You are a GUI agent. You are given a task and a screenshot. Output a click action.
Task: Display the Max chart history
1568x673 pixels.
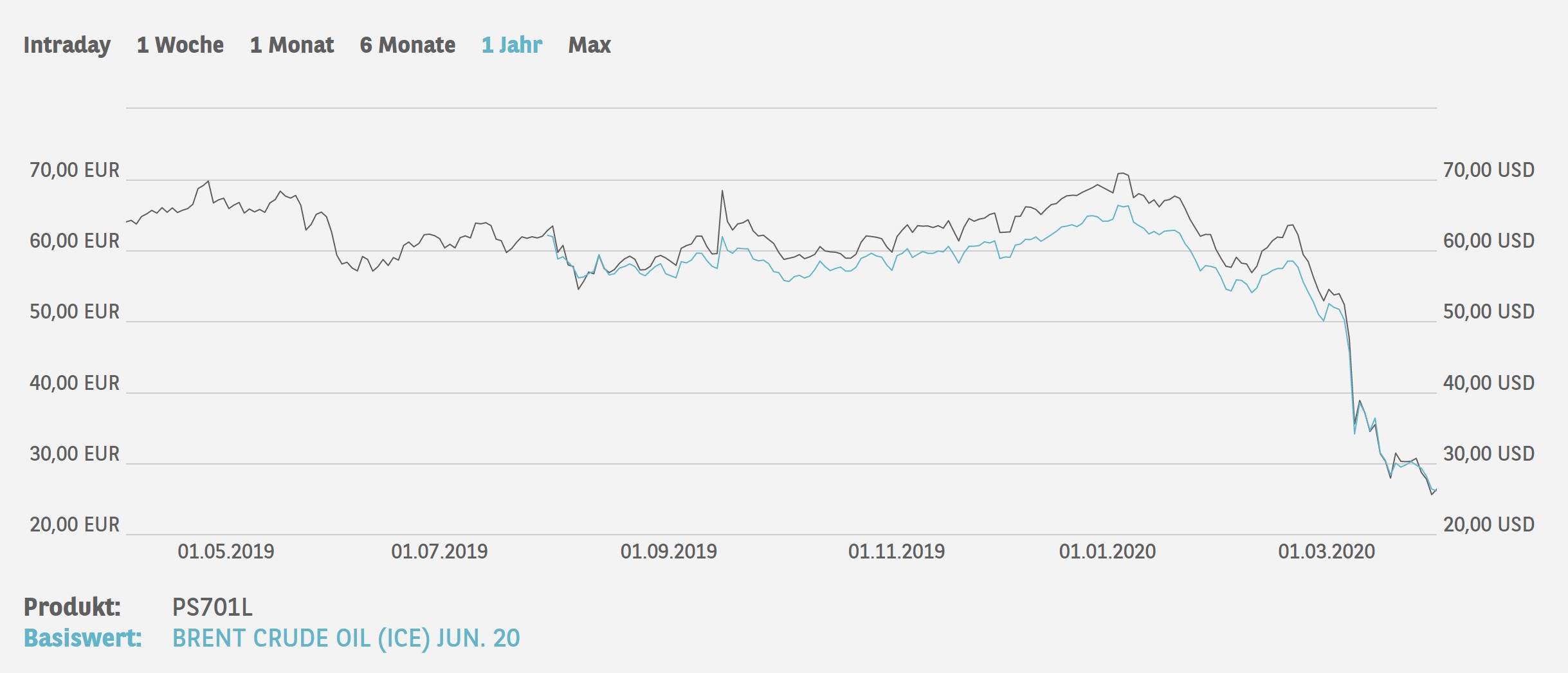point(589,44)
